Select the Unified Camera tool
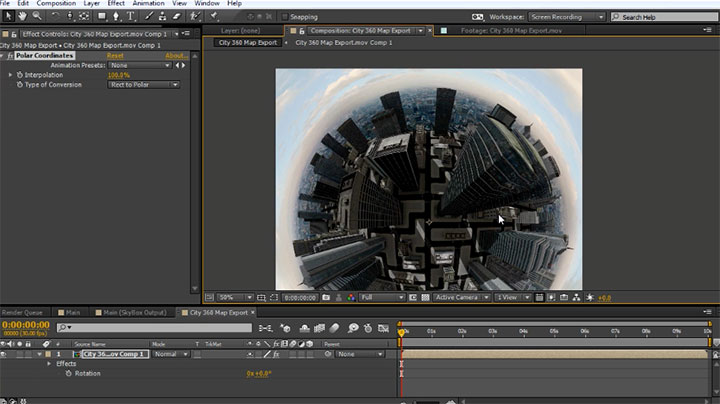The width and height of the screenshot is (720, 404). pos(70,17)
